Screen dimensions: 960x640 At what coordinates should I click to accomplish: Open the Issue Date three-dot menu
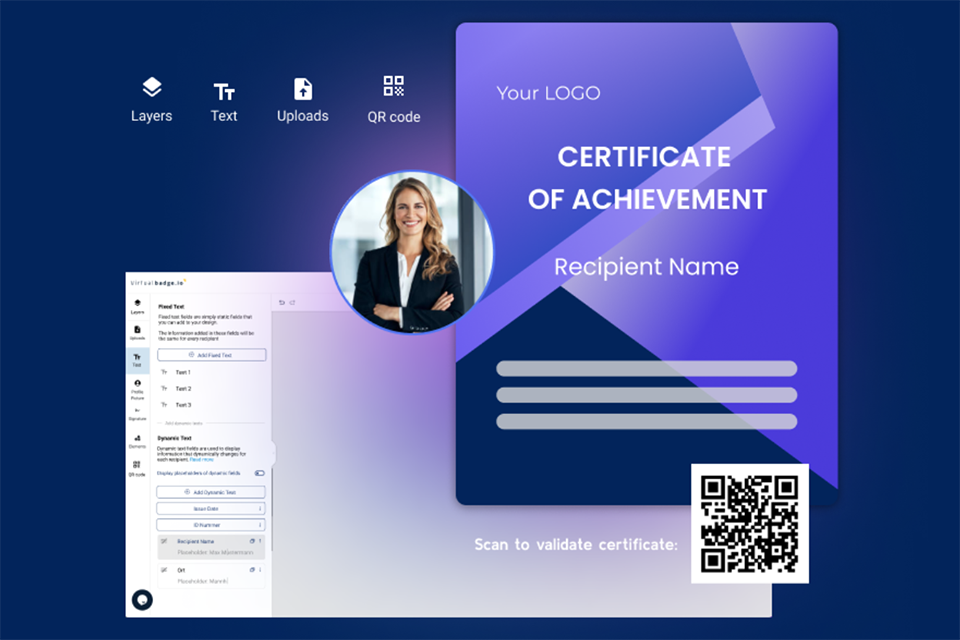tap(260, 509)
